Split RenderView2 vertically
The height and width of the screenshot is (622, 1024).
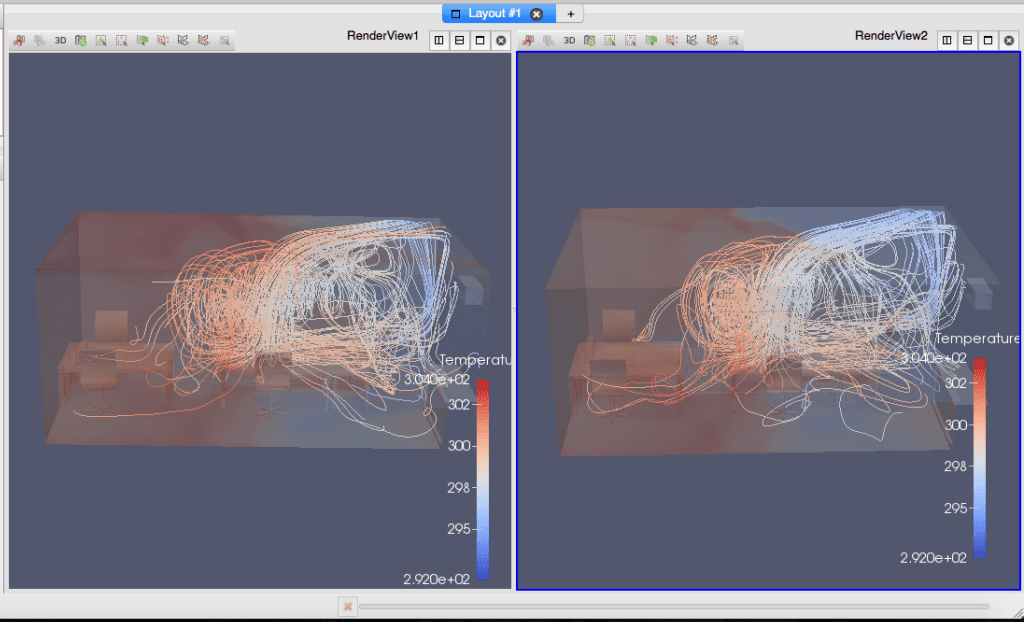tap(968, 39)
